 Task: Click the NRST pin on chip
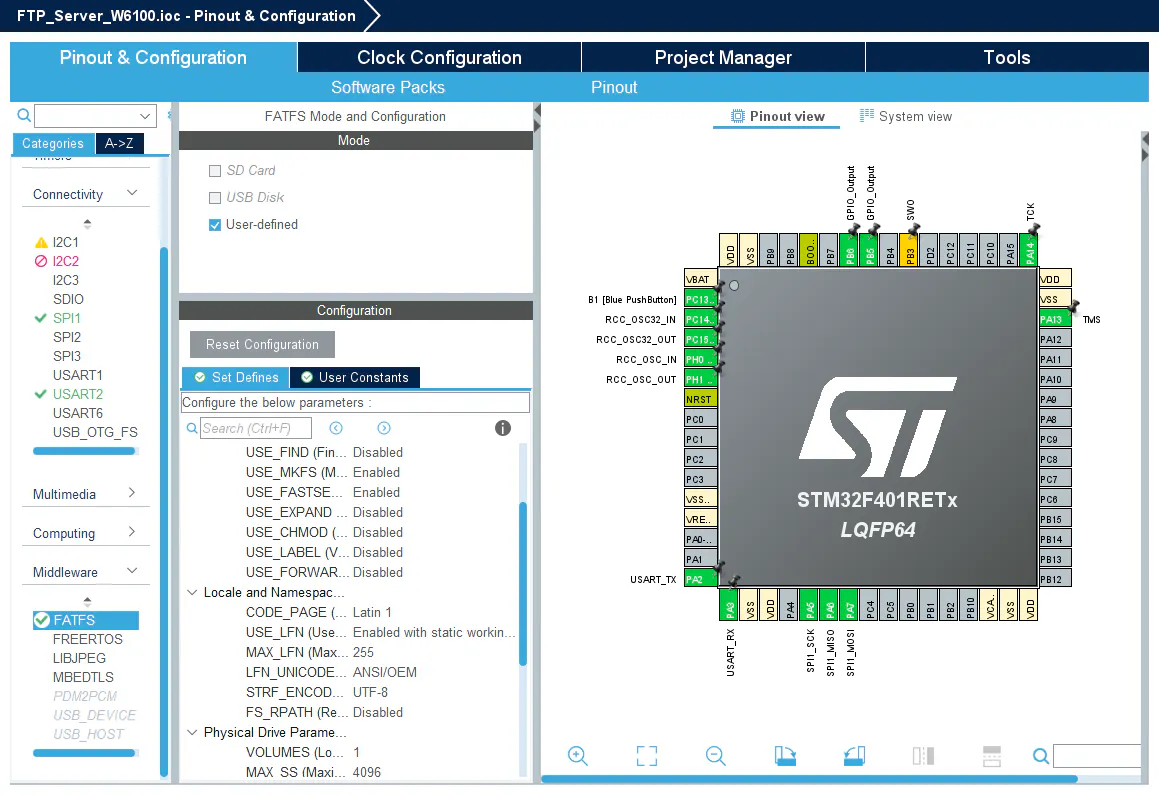(700, 399)
